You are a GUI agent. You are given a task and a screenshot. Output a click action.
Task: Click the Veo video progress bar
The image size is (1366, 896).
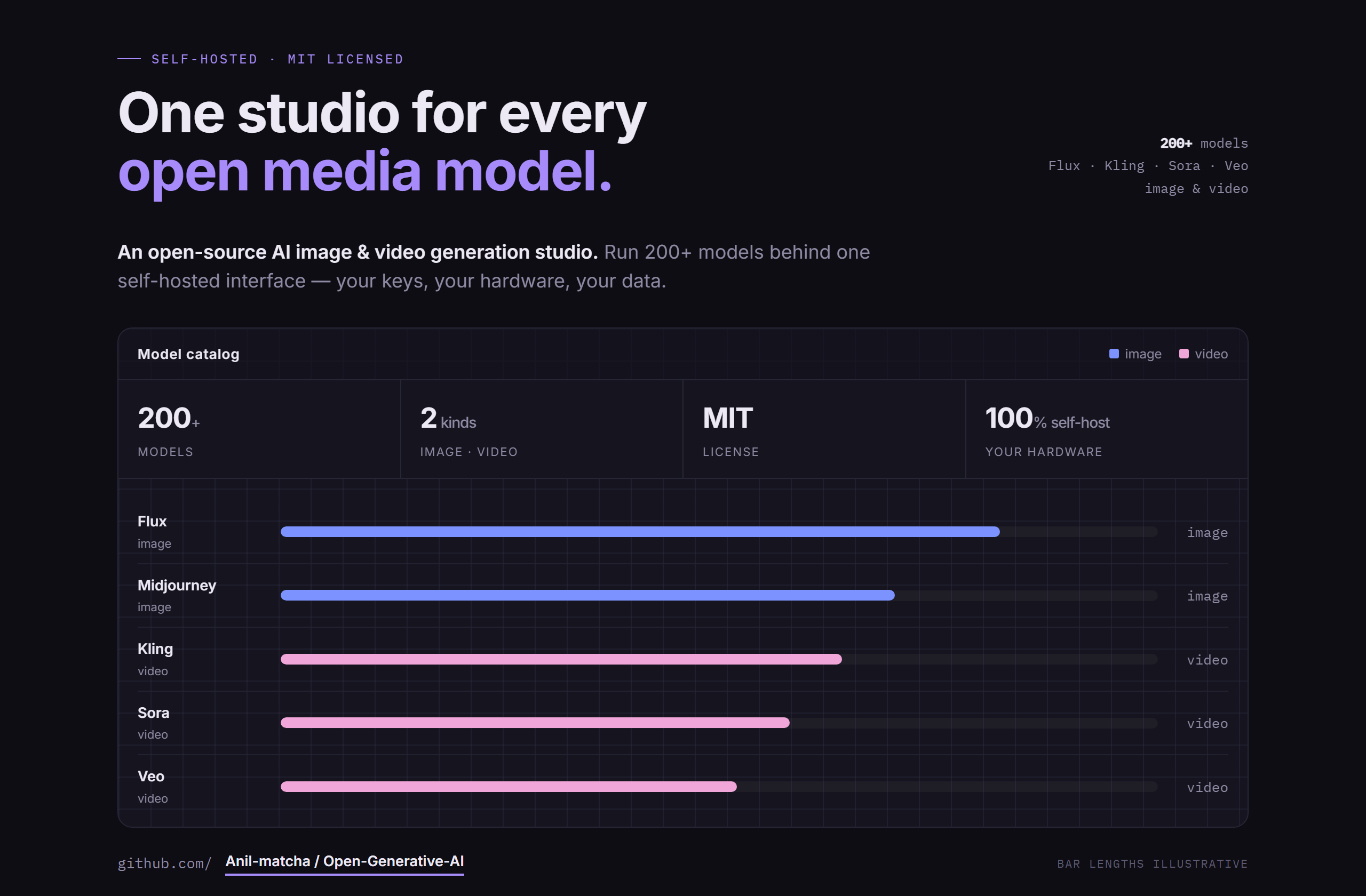pyautogui.click(x=719, y=787)
